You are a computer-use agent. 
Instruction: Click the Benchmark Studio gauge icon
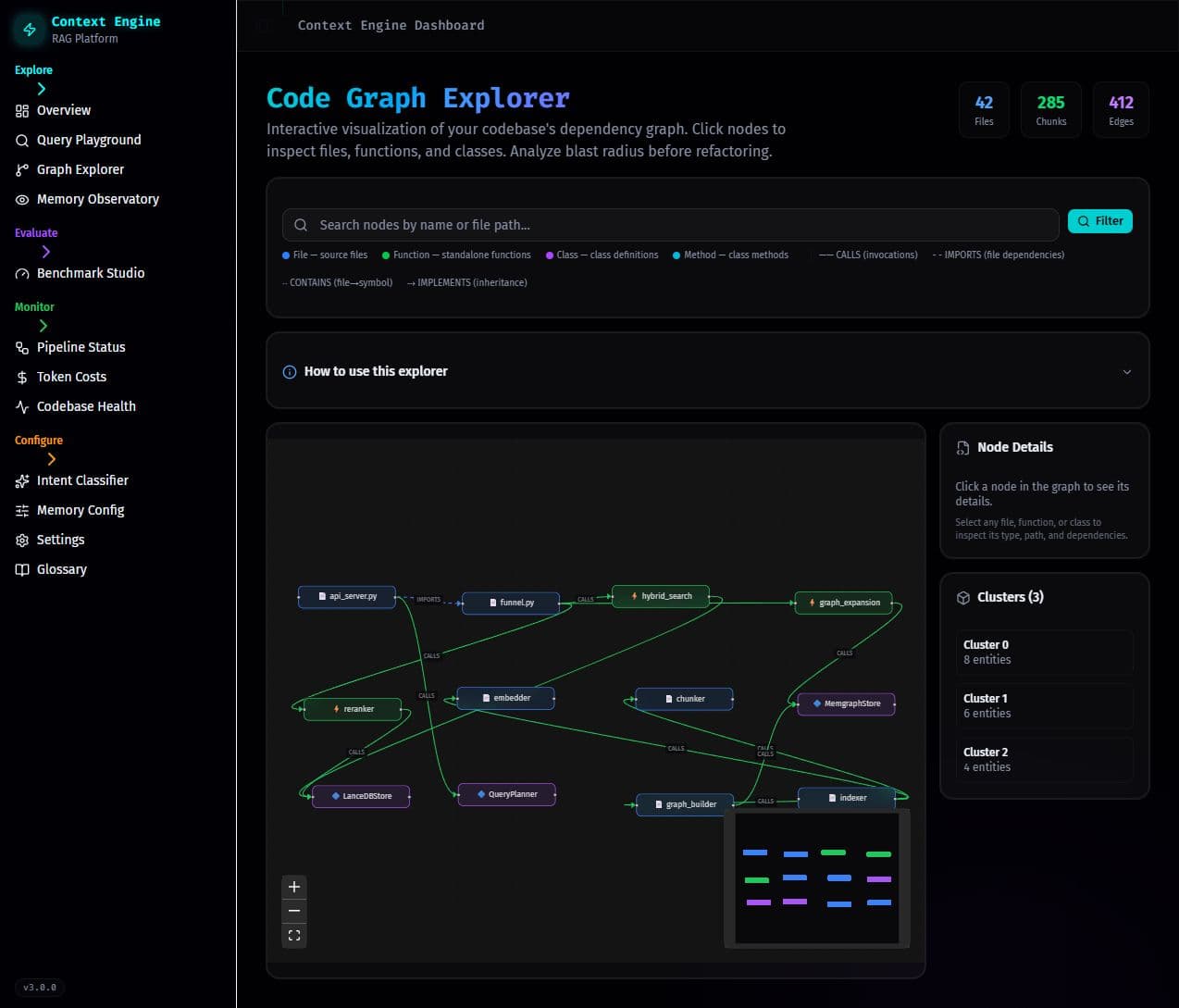[22, 274]
